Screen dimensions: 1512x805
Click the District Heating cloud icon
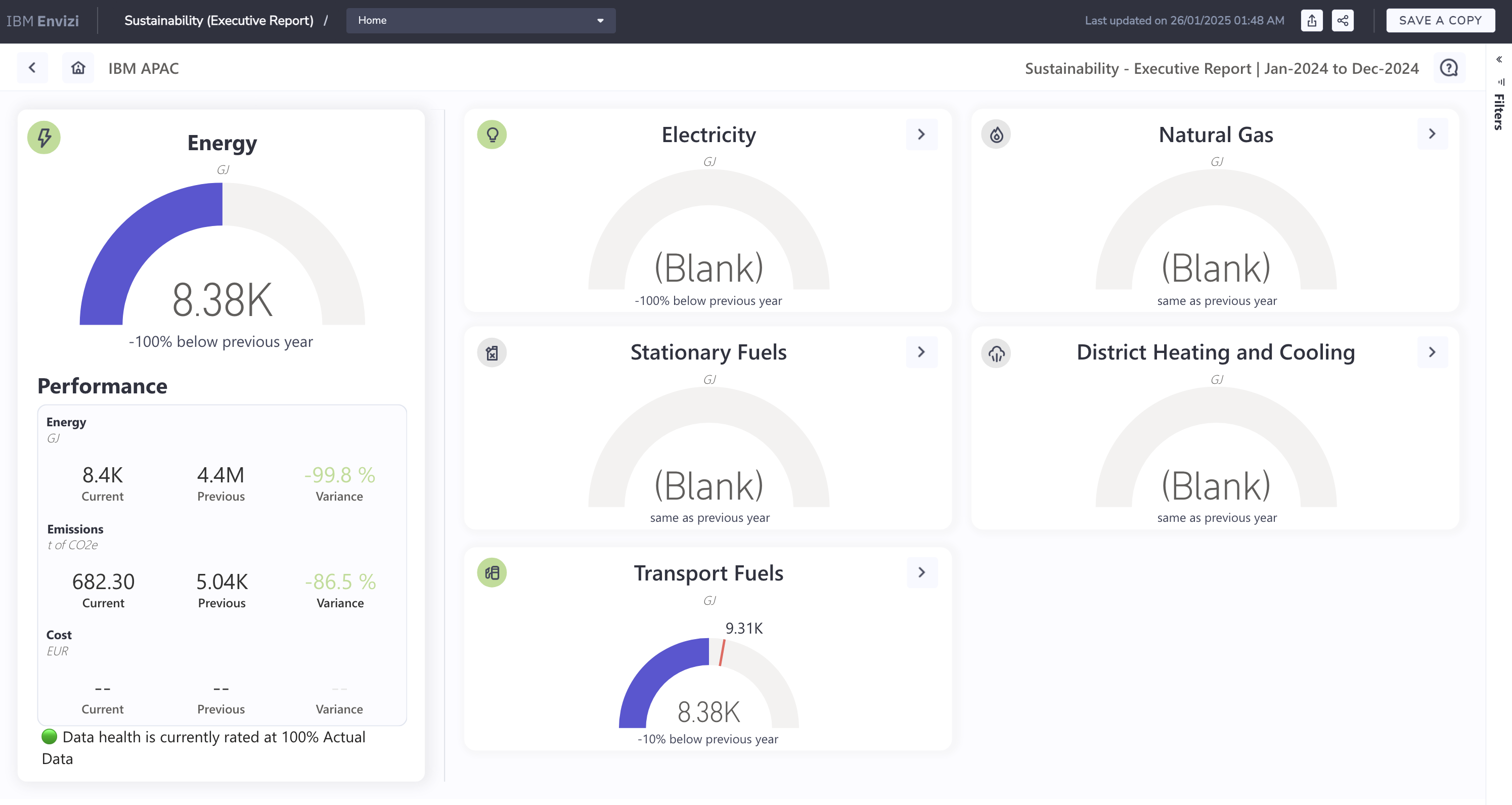(996, 353)
